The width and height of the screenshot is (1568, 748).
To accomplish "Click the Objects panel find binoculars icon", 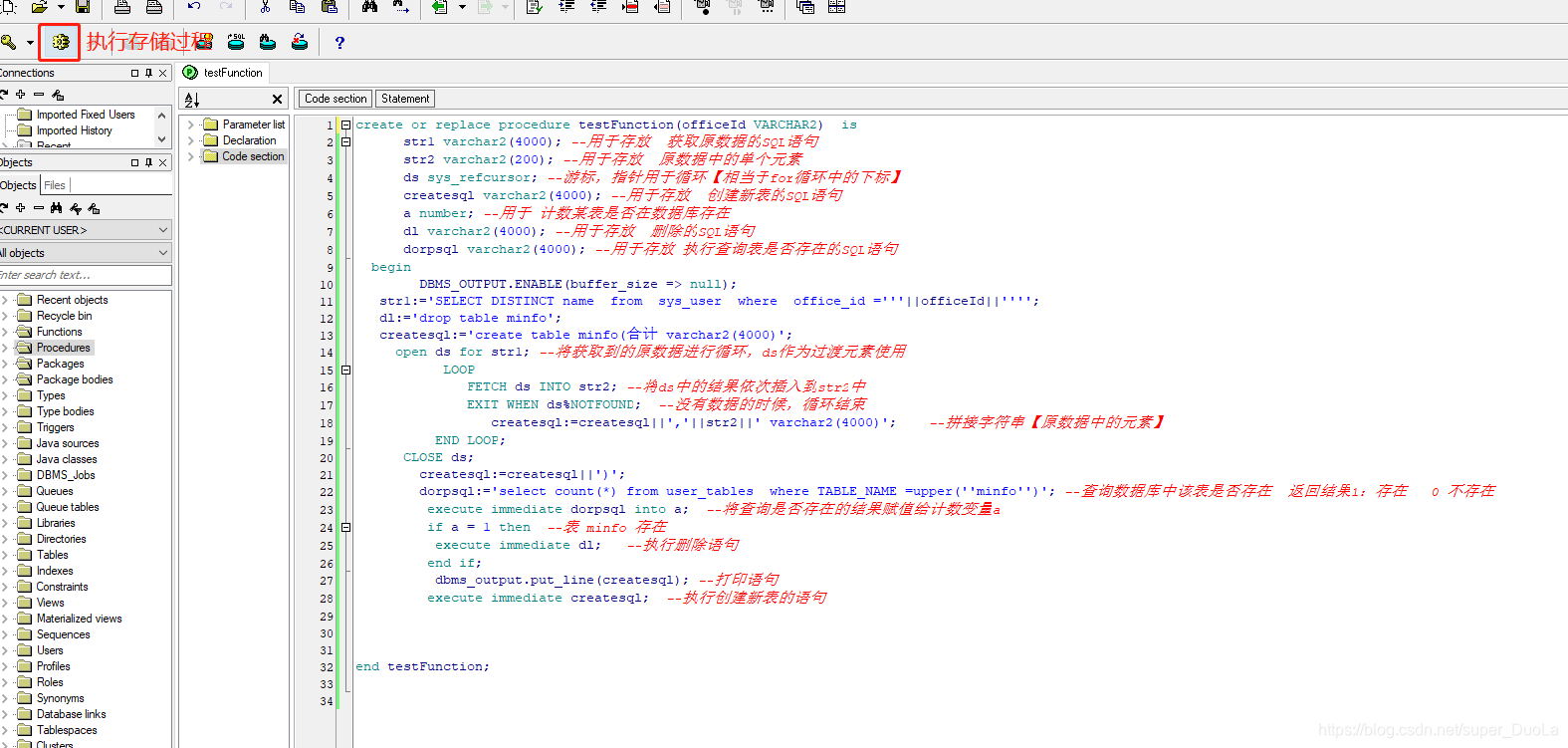I will pyautogui.click(x=56, y=208).
